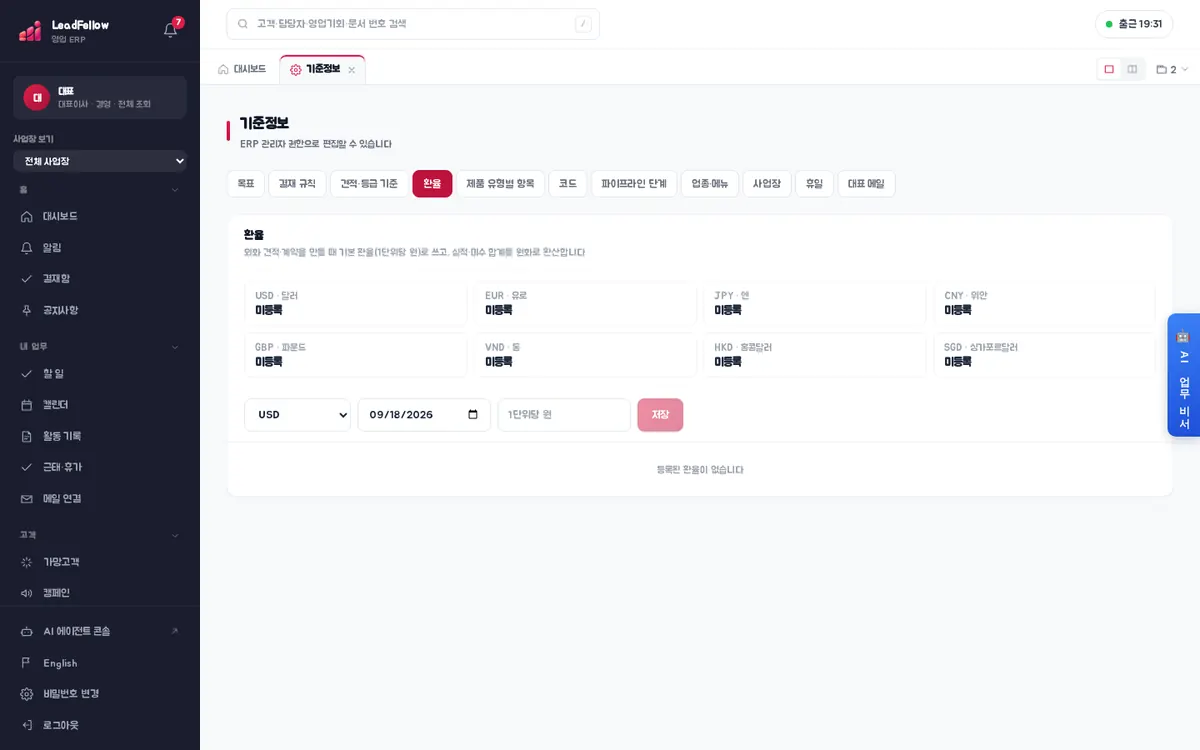
Task: Click the 저장 save button
Action: tap(660, 415)
